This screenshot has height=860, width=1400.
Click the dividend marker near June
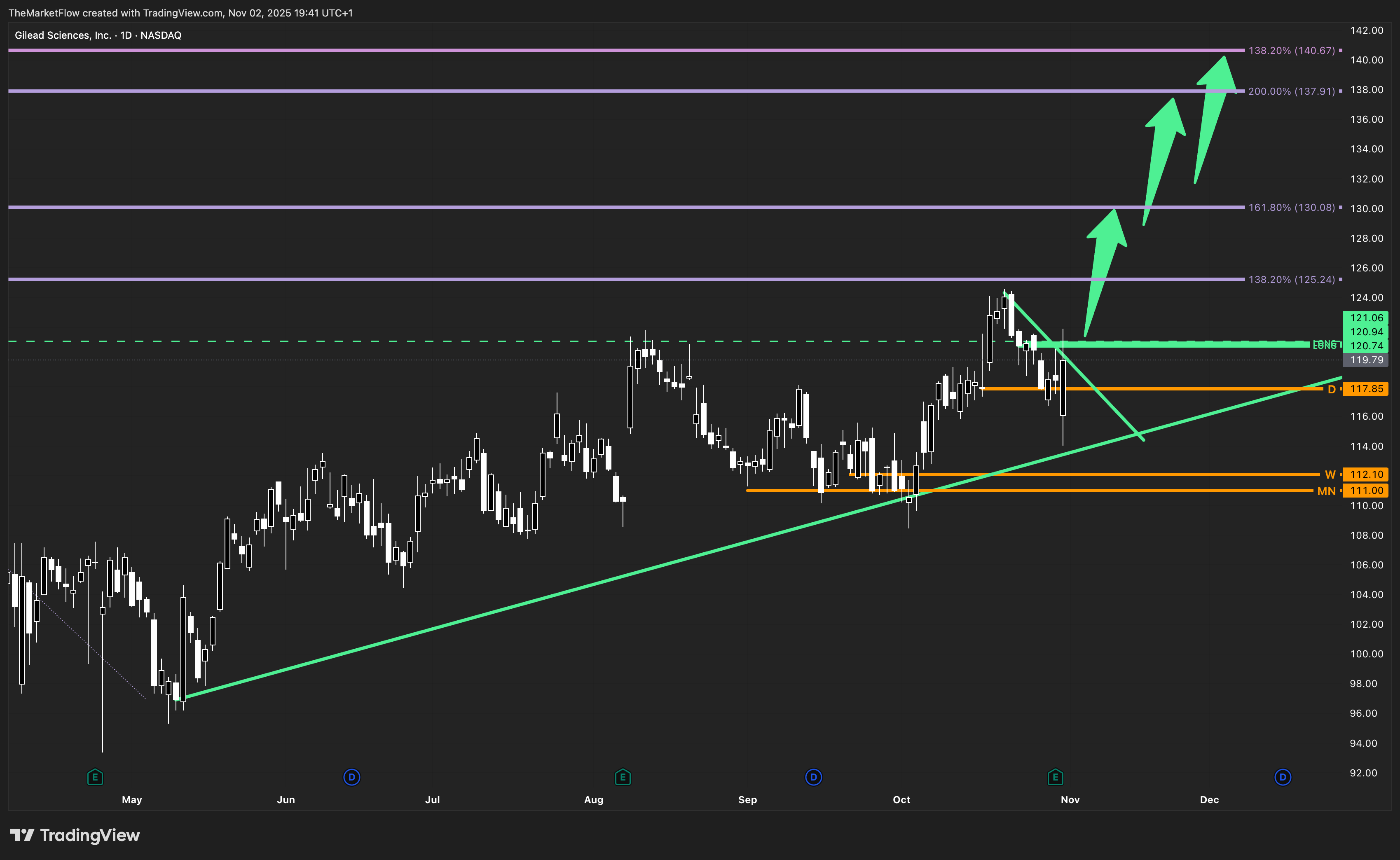click(351, 777)
